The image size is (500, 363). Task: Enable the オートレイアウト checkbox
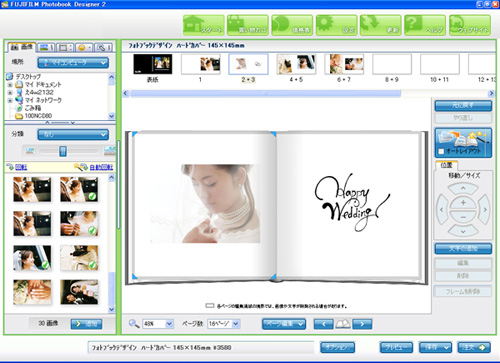(x=441, y=151)
